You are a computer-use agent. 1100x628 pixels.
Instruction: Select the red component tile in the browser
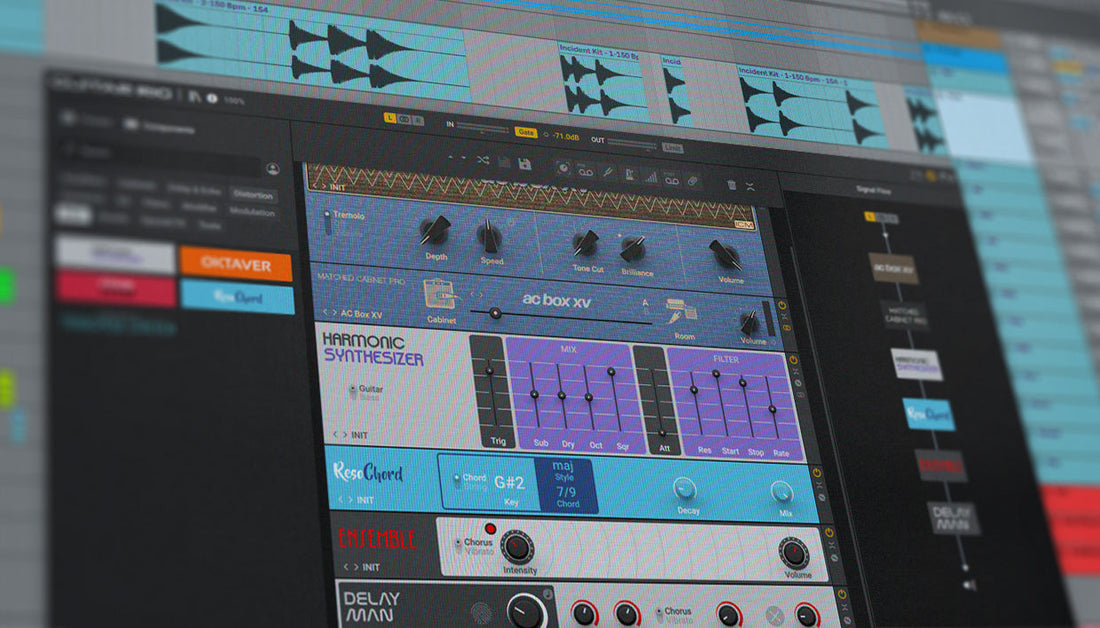pos(116,290)
